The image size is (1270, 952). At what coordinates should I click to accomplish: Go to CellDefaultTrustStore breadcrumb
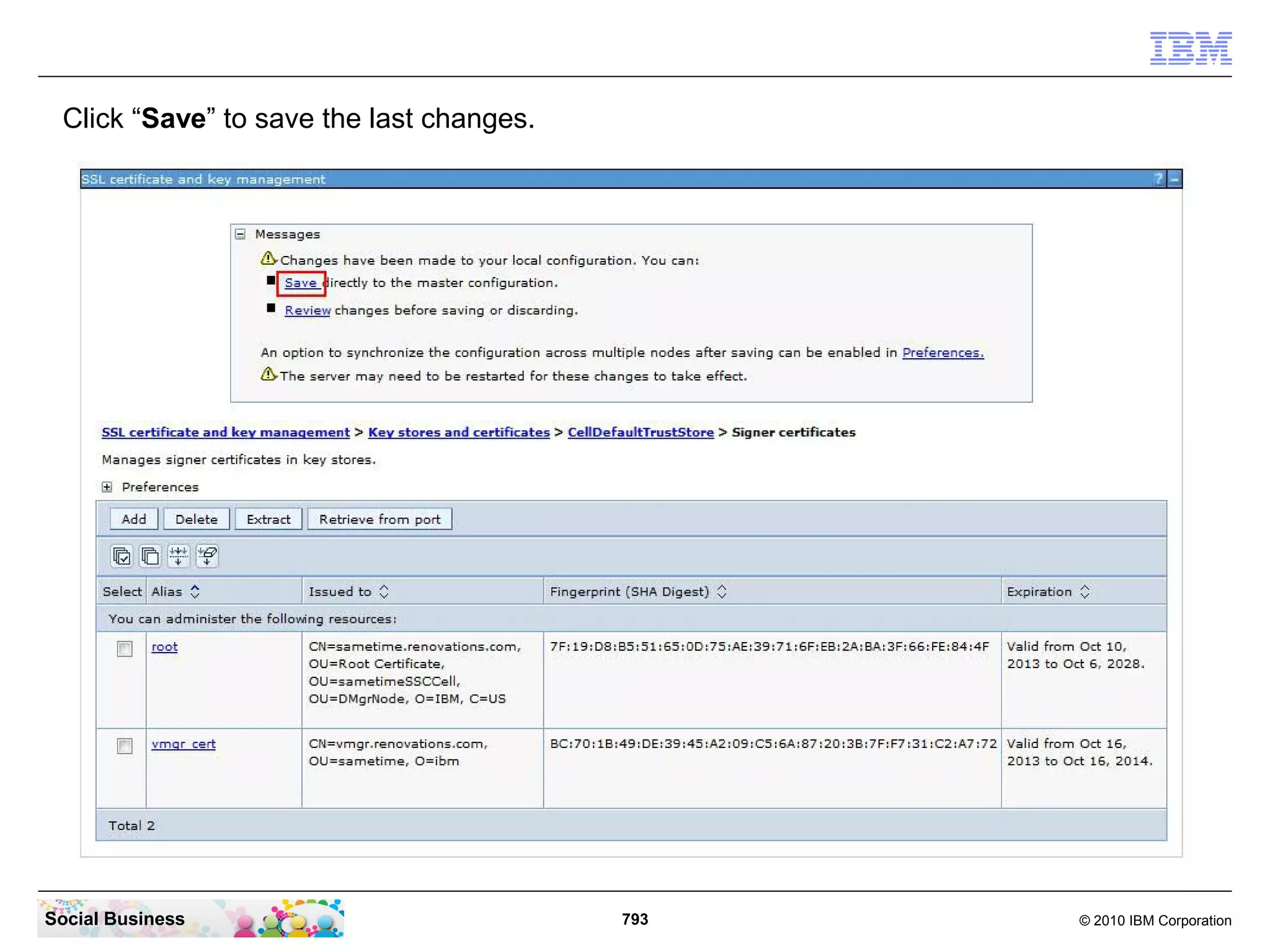point(641,433)
